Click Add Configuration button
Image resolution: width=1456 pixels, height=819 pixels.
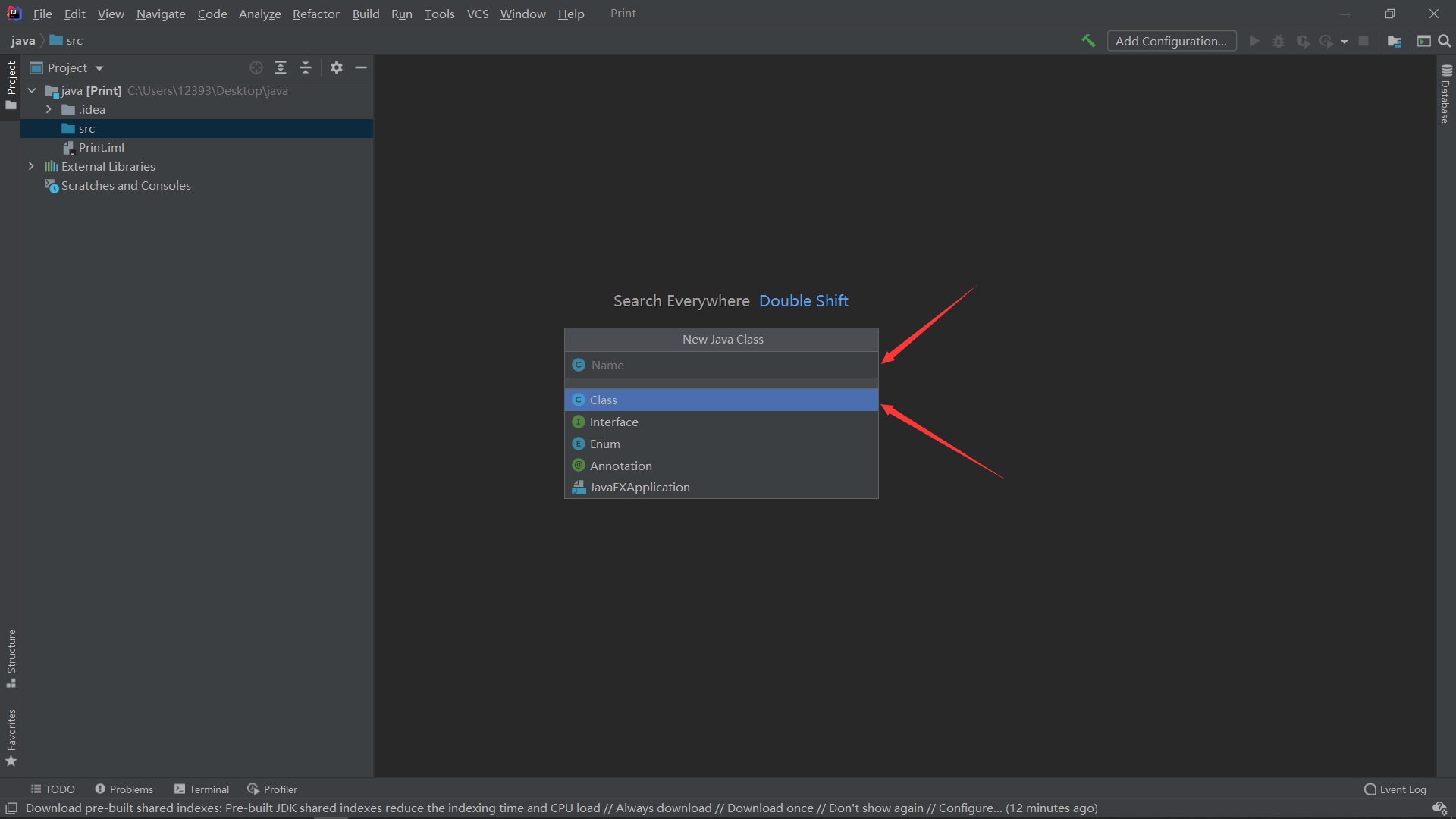(x=1171, y=41)
